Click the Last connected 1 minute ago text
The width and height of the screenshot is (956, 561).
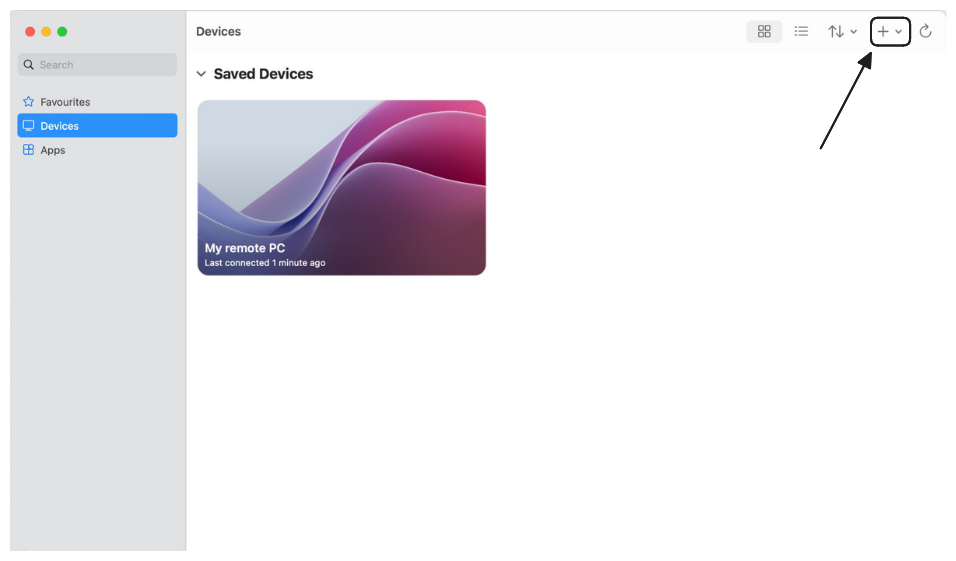(x=265, y=263)
